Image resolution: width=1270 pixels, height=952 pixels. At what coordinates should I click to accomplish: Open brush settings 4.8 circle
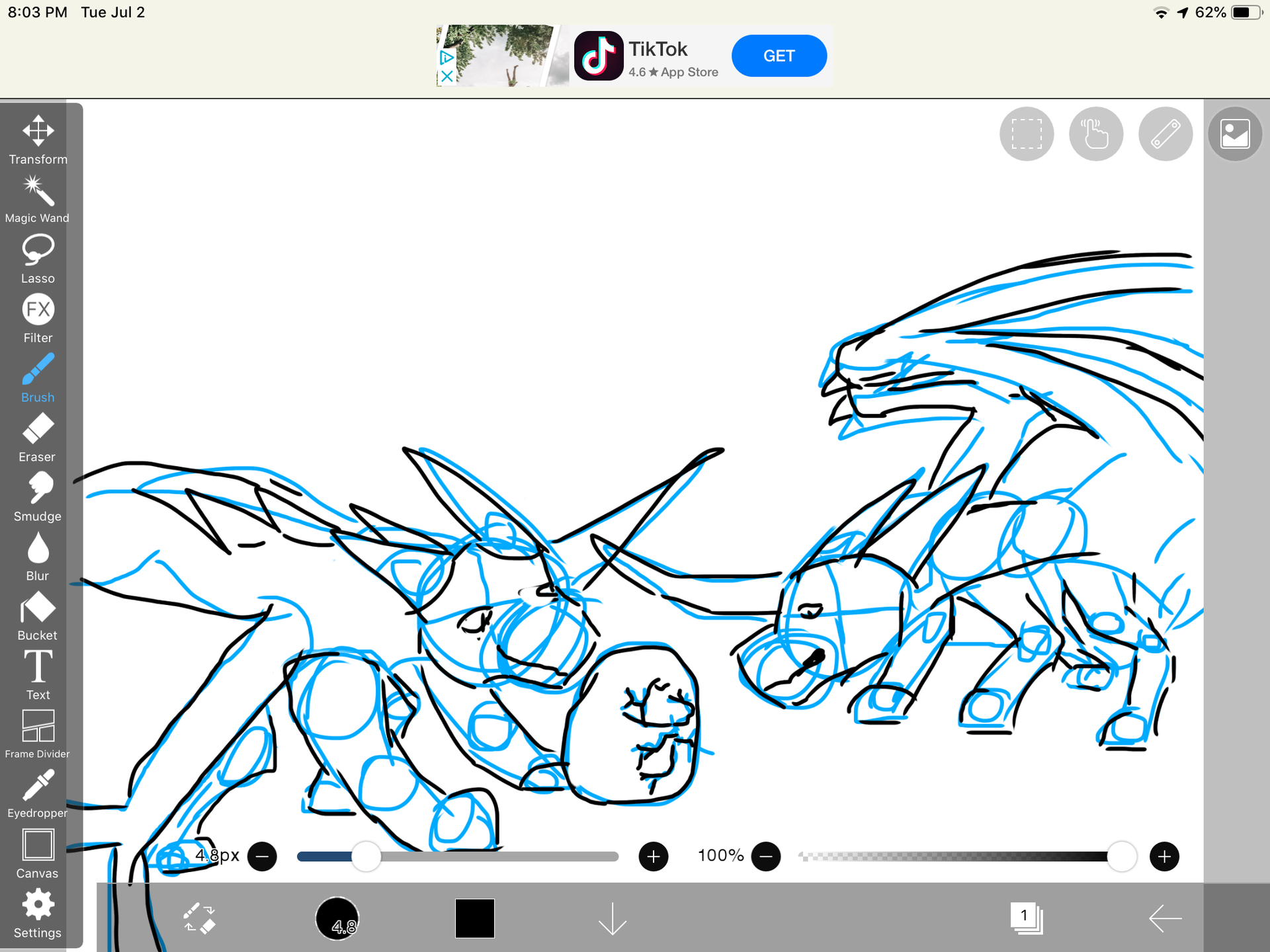click(x=337, y=918)
